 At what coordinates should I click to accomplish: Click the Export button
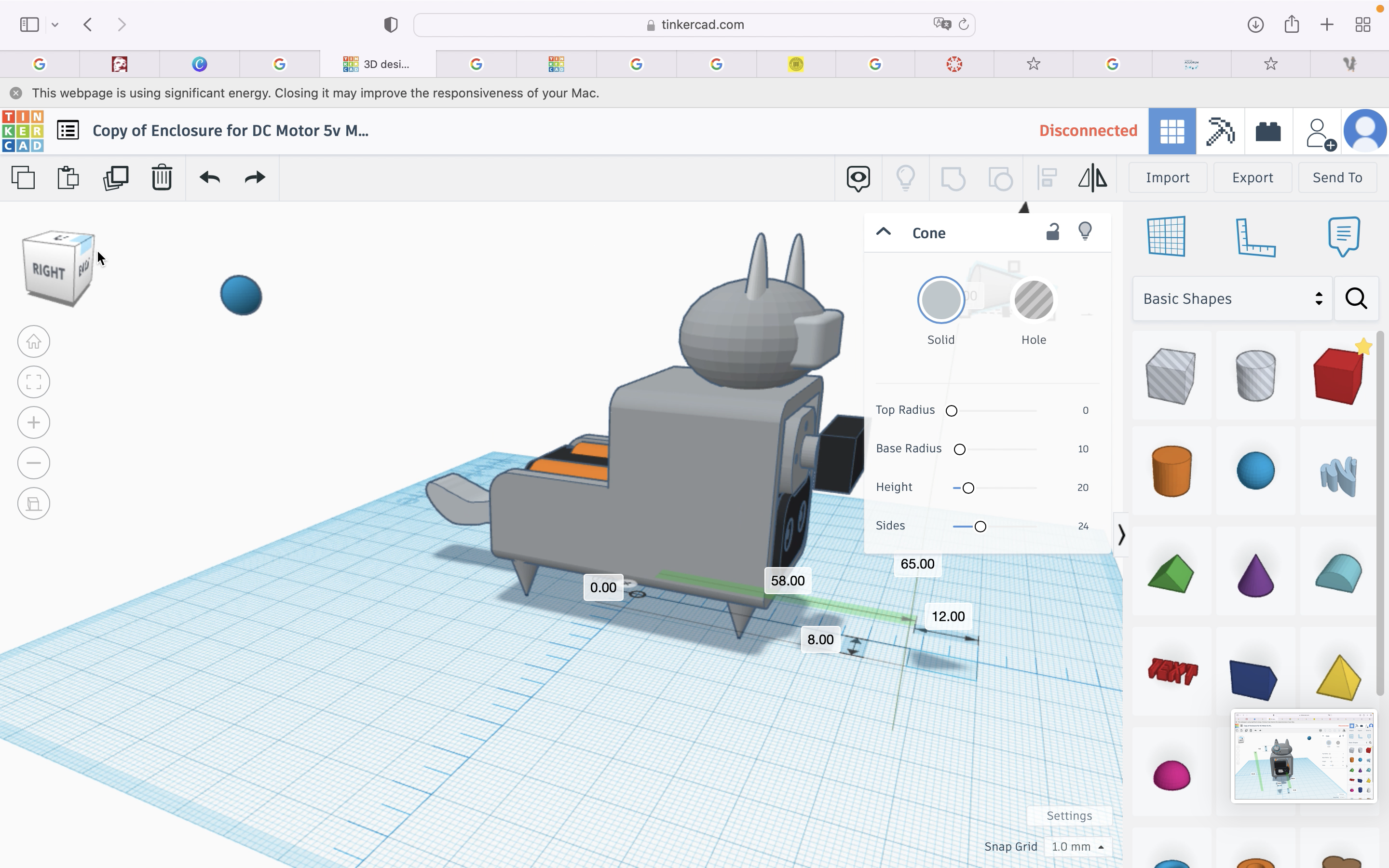pyautogui.click(x=1253, y=177)
